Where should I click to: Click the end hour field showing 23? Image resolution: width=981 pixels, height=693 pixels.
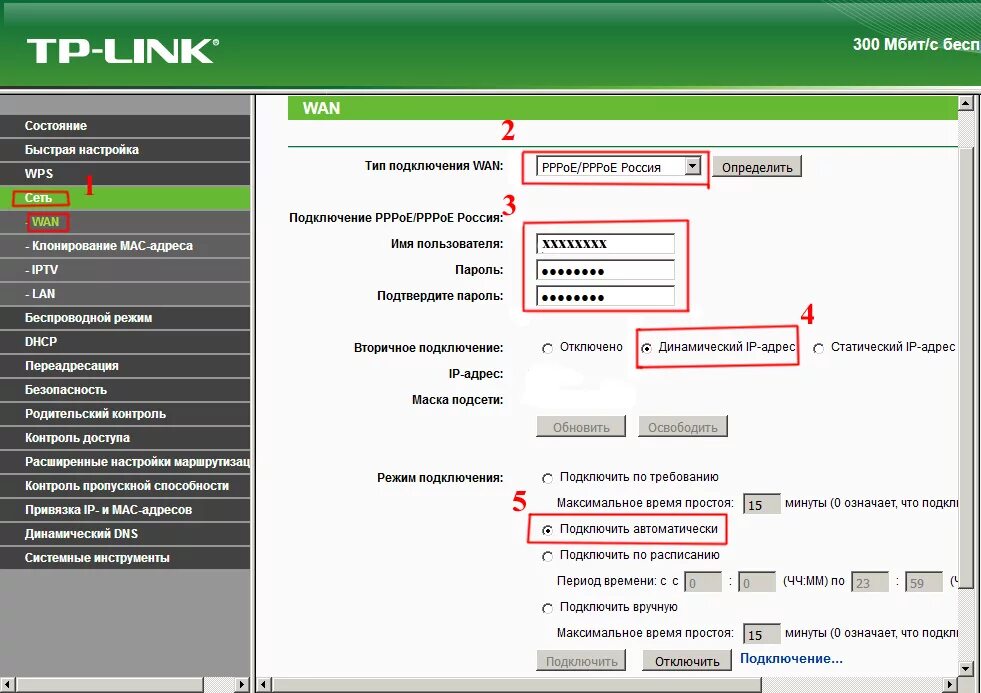pyautogui.click(x=870, y=582)
